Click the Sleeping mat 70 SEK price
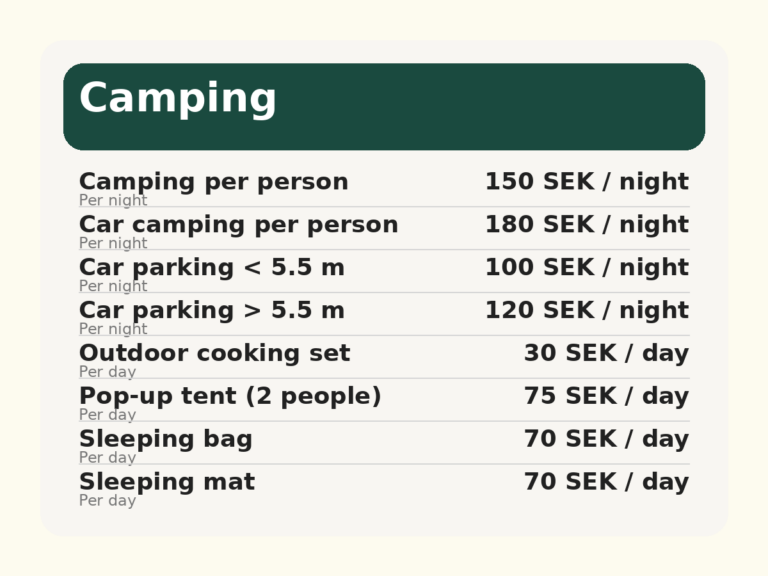The width and height of the screenshot is (768, 576). (x=605, y=482)
